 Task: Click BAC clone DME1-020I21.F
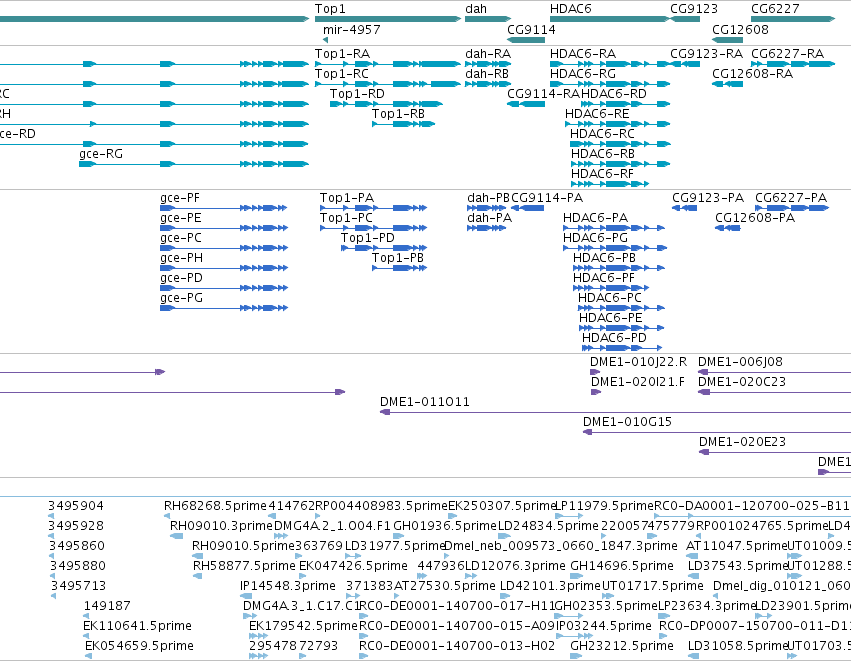(x=596, y=392)
